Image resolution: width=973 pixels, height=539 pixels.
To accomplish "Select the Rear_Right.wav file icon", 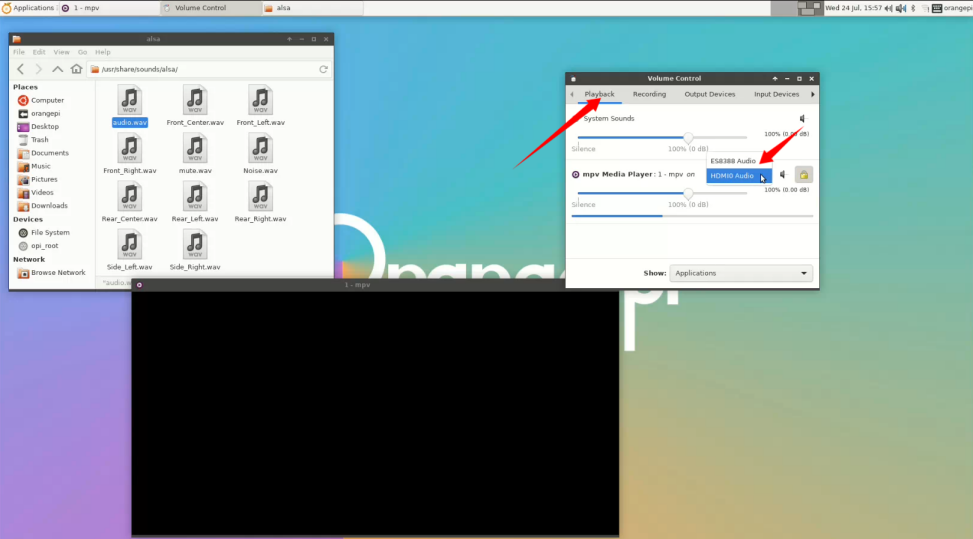I will (260, 197).
